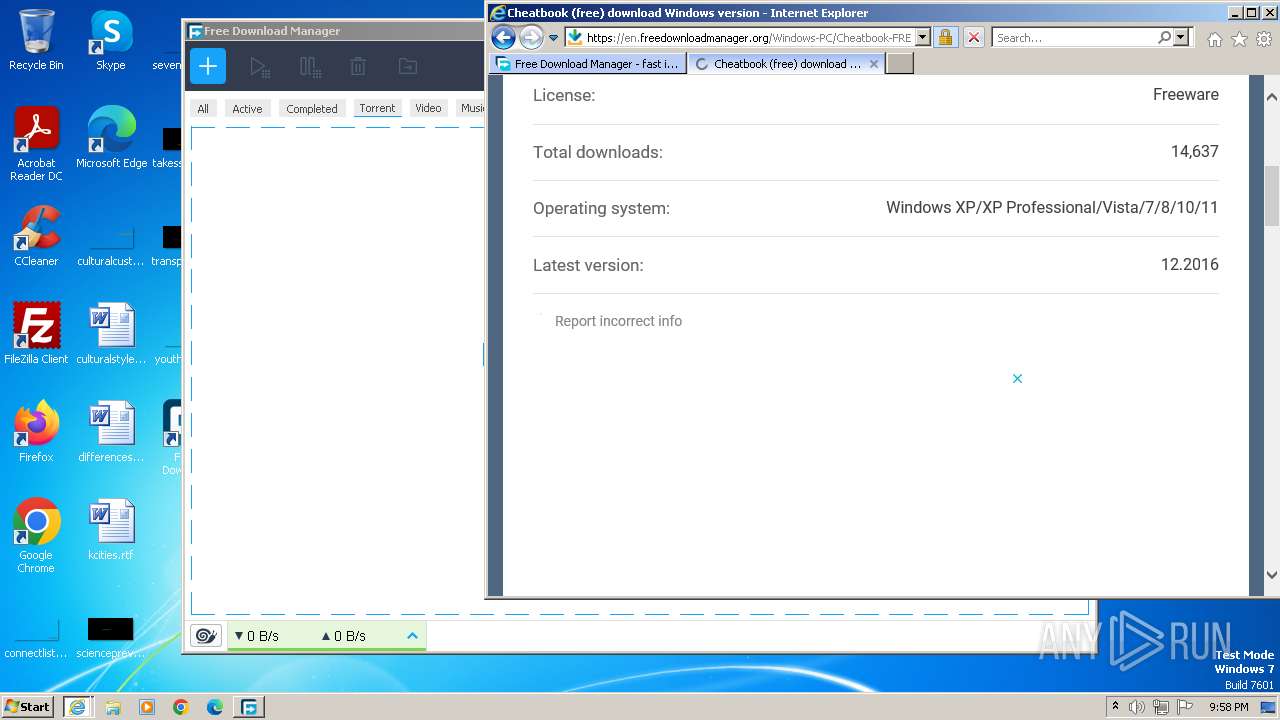Add a new download with the plus button

click(x=208, y=67)
